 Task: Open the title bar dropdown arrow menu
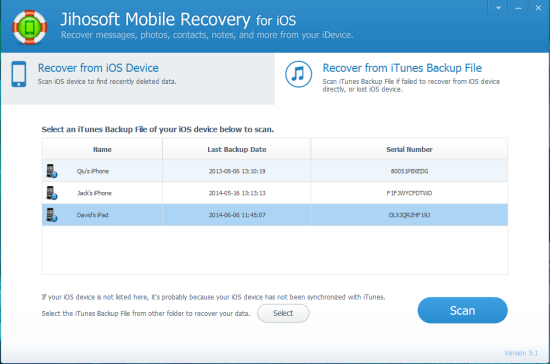[x=498, y=8]
